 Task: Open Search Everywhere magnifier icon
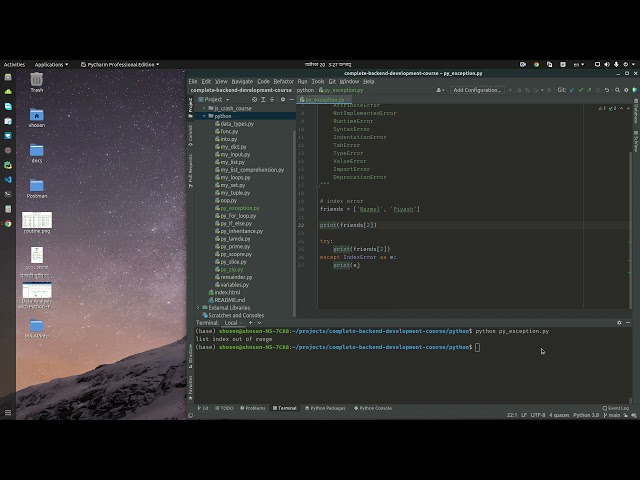(x=618, y=90)
